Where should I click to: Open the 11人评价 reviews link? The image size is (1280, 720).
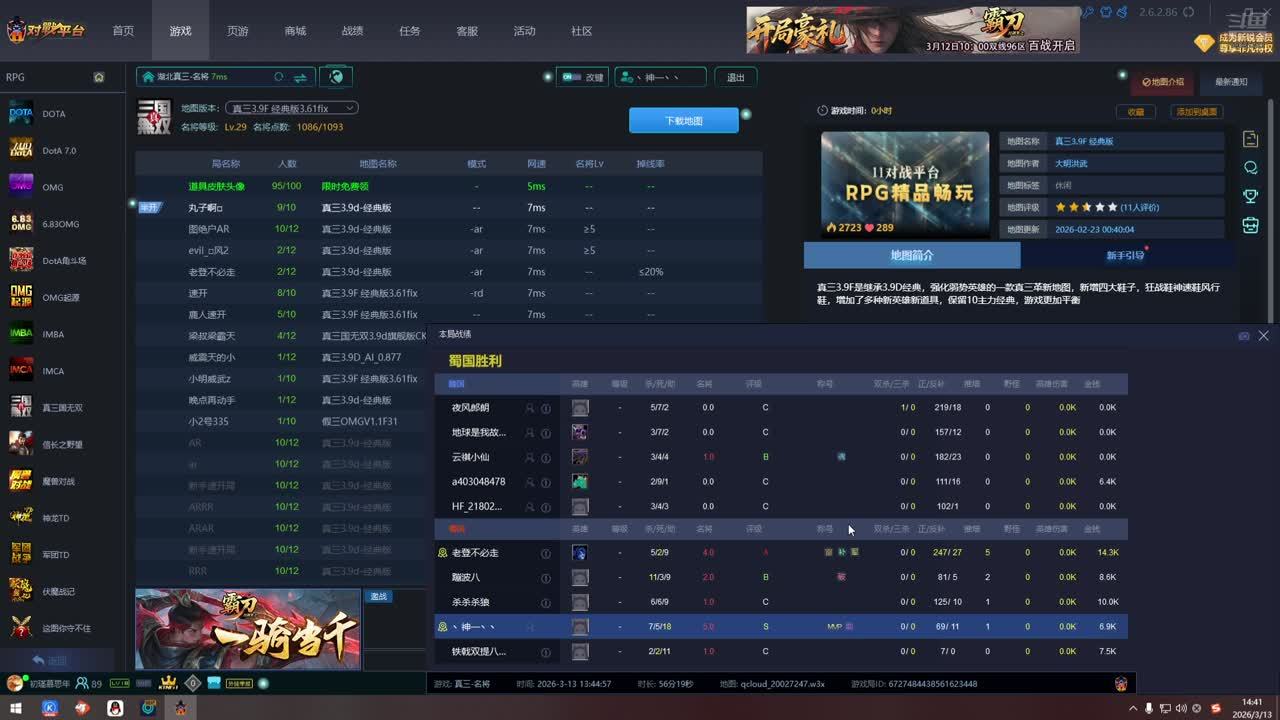1140,207
